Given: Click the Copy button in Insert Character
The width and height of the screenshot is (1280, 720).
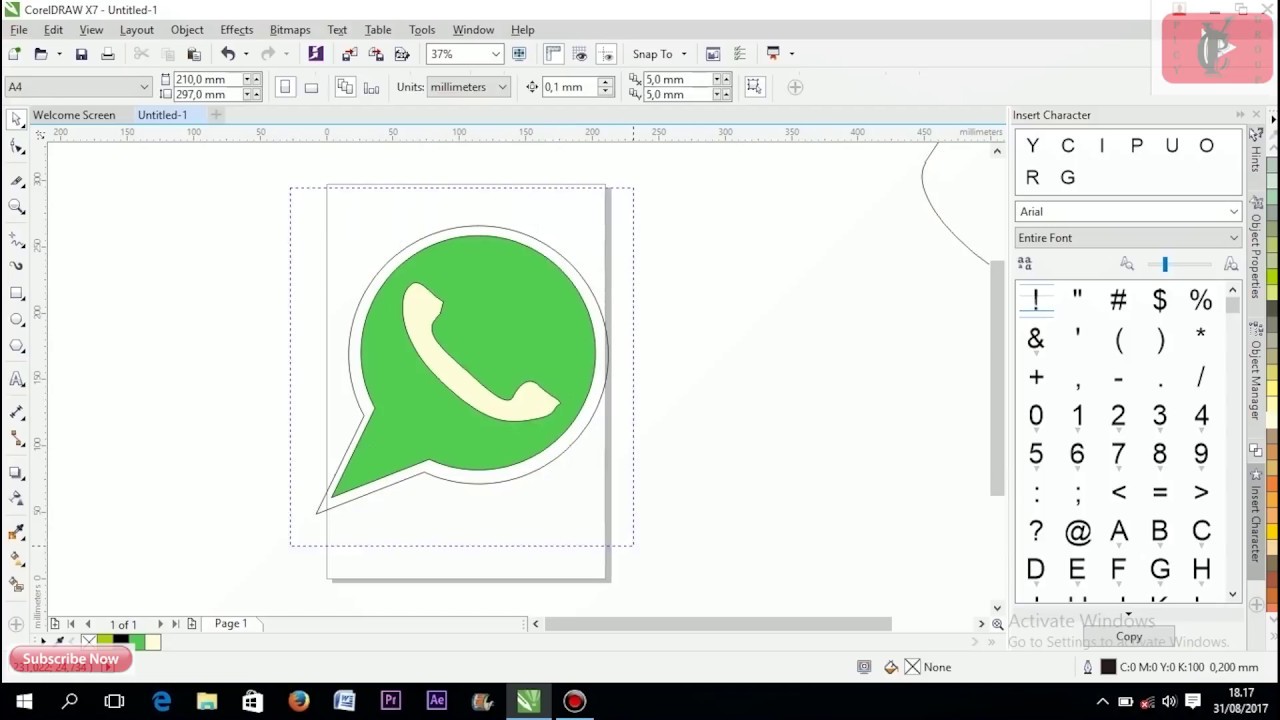Looking at the screenshot, I should pos(1129,637).
